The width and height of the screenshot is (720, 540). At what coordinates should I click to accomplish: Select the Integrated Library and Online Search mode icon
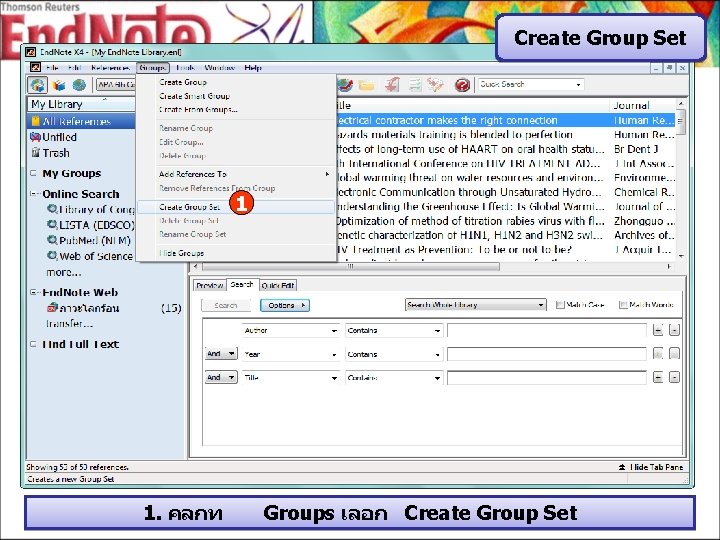[x=38, y=85]
